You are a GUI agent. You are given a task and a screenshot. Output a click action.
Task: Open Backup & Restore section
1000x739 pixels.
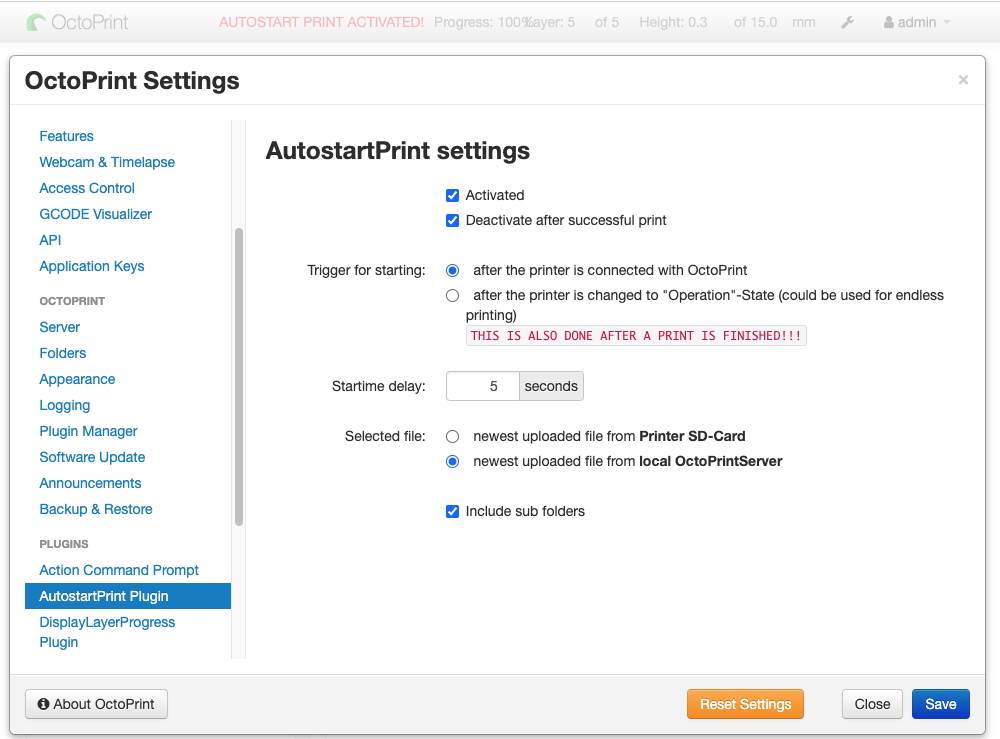tap(96, 509)
